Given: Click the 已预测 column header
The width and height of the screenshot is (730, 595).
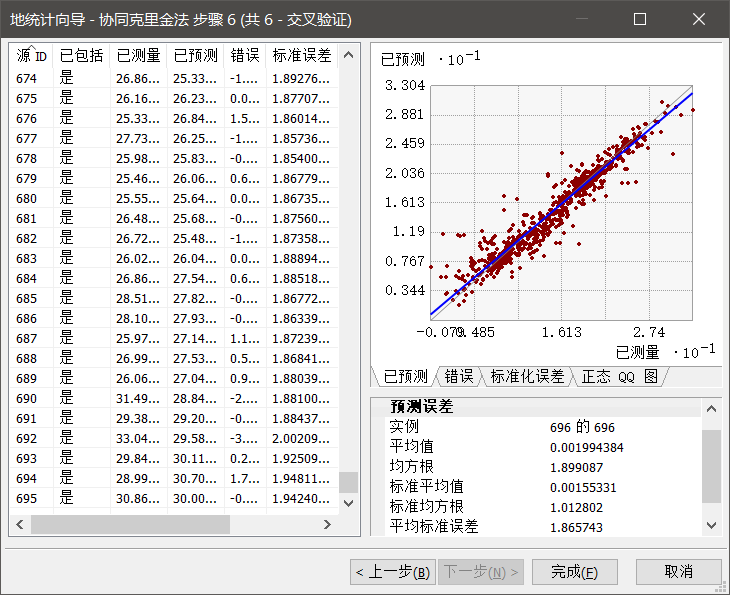Looking at the screenshot, I should tap(196, 55).
